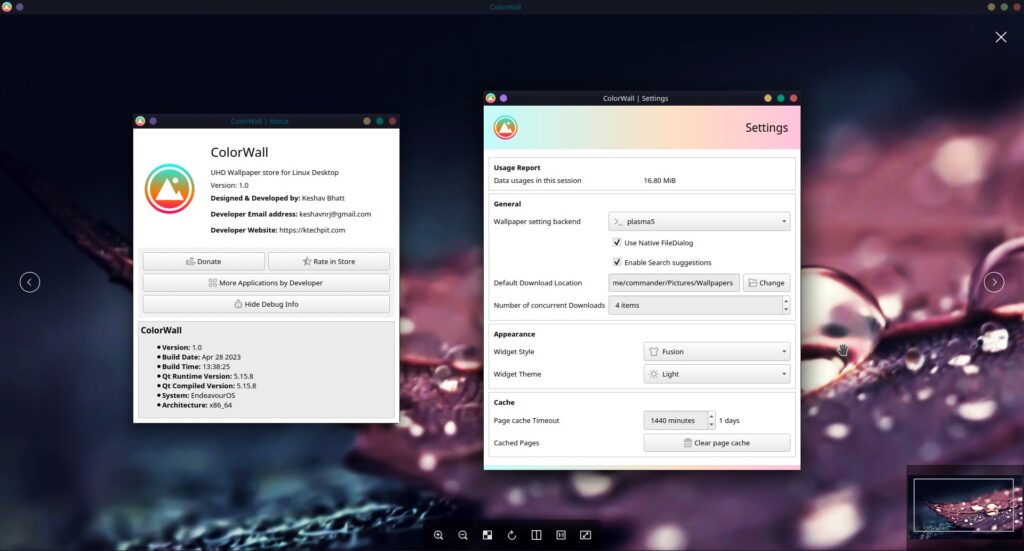Click the 1:1 actual size icon
This screenshot has height=551, width=1024.
(561, 535)
